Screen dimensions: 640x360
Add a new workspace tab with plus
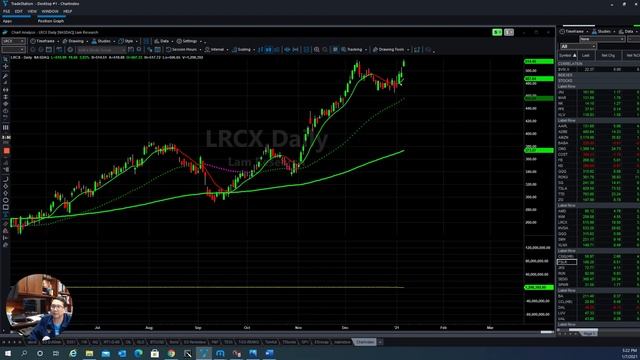tap(380, 342)
